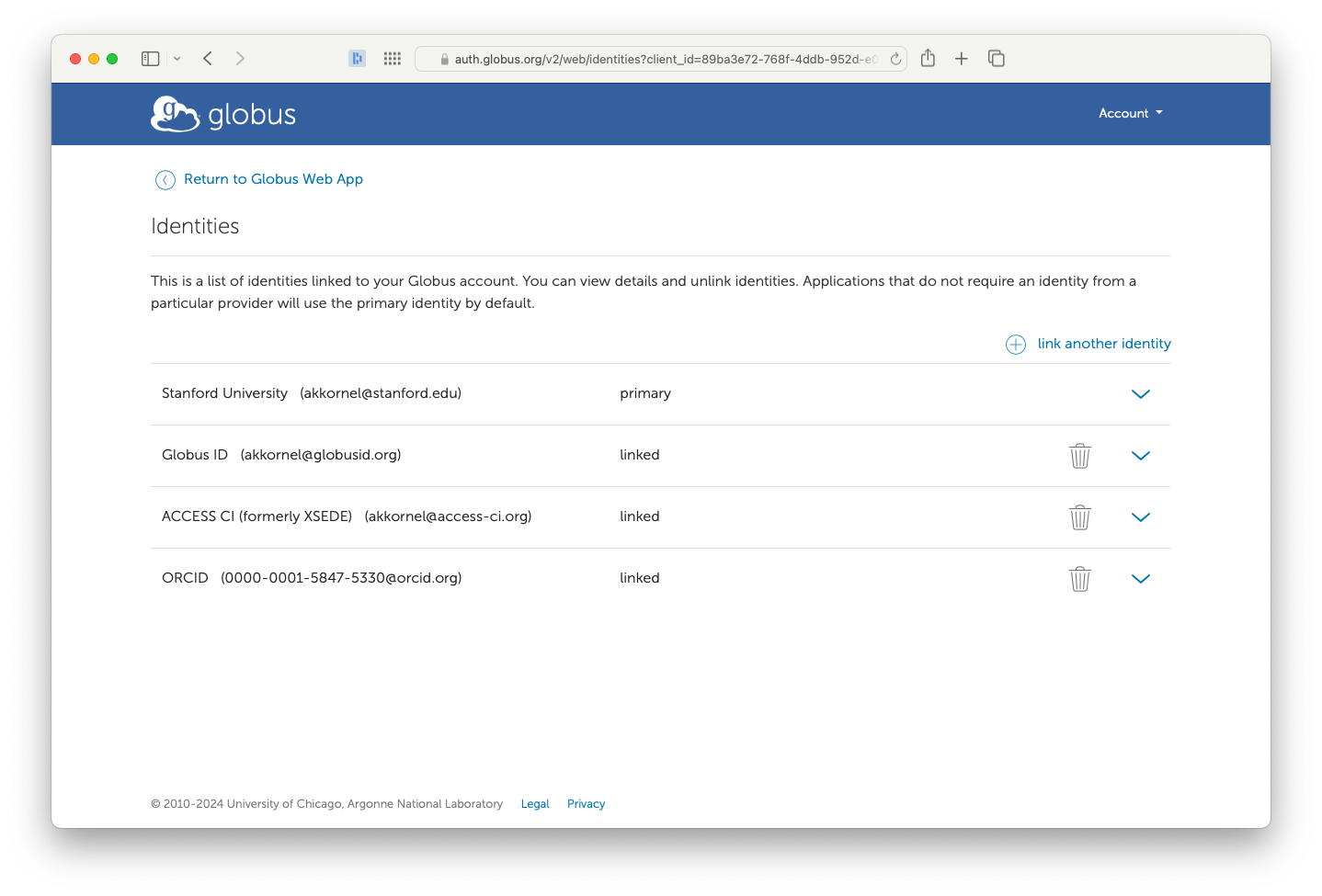
Task: Open the Legal page link
Action: [535, 804]
